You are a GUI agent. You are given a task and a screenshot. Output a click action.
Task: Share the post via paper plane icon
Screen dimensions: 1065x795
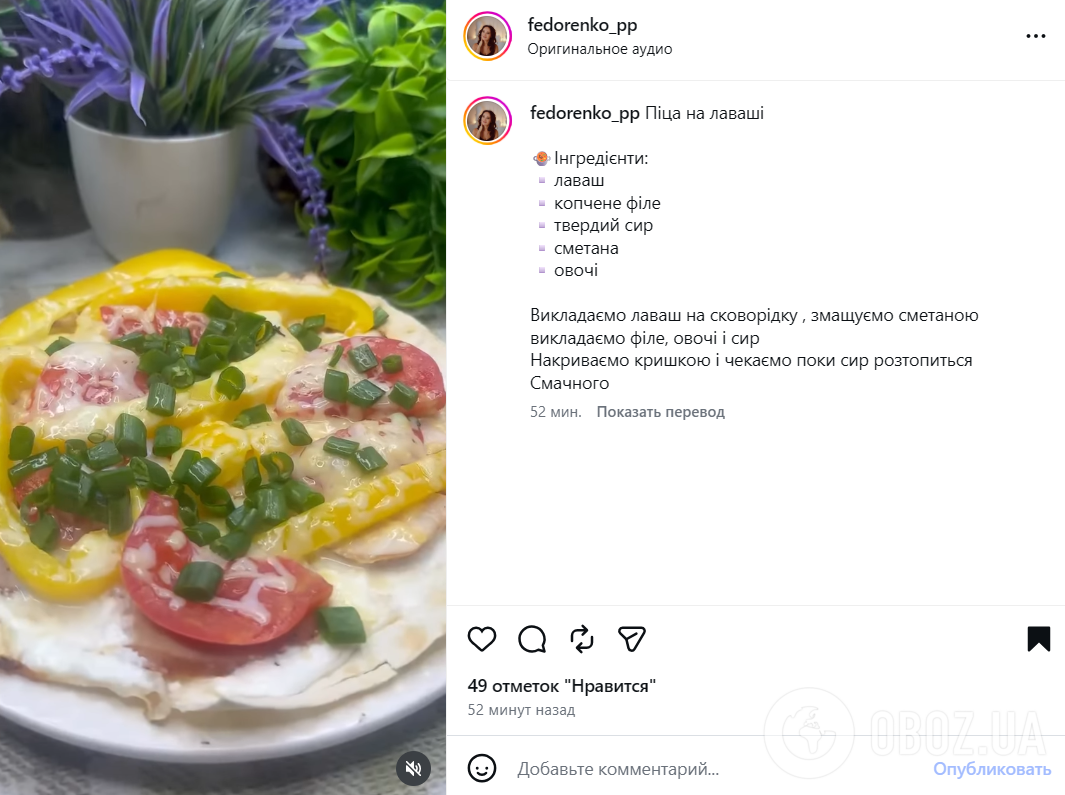(632, 639)
